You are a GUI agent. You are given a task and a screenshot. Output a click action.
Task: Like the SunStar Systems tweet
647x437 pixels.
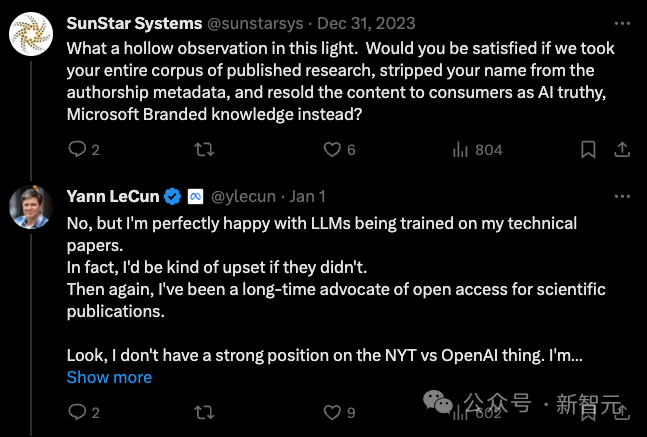333,150
